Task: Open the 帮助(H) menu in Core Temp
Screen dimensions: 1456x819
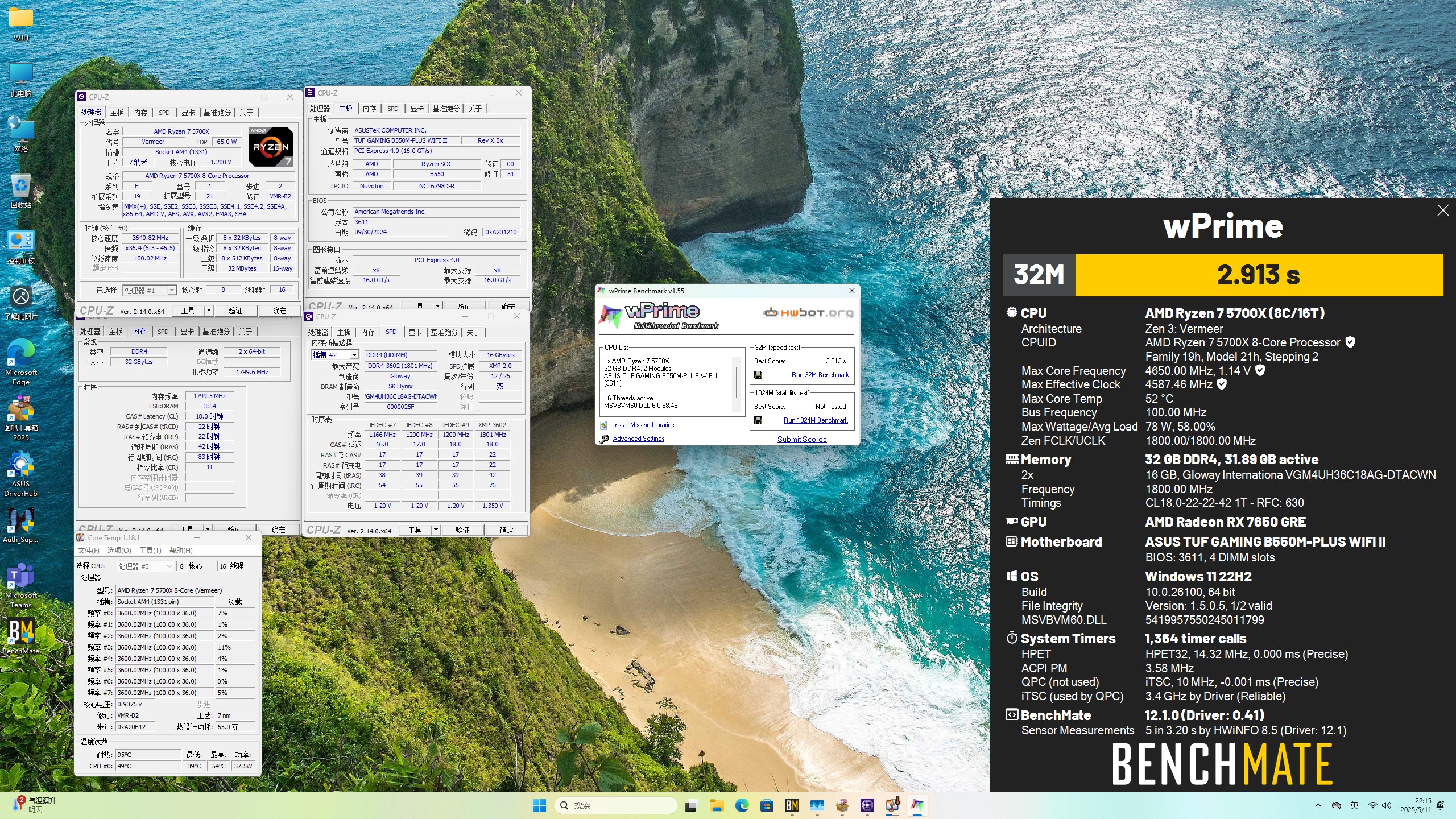Action: click(x=181, y=551)
